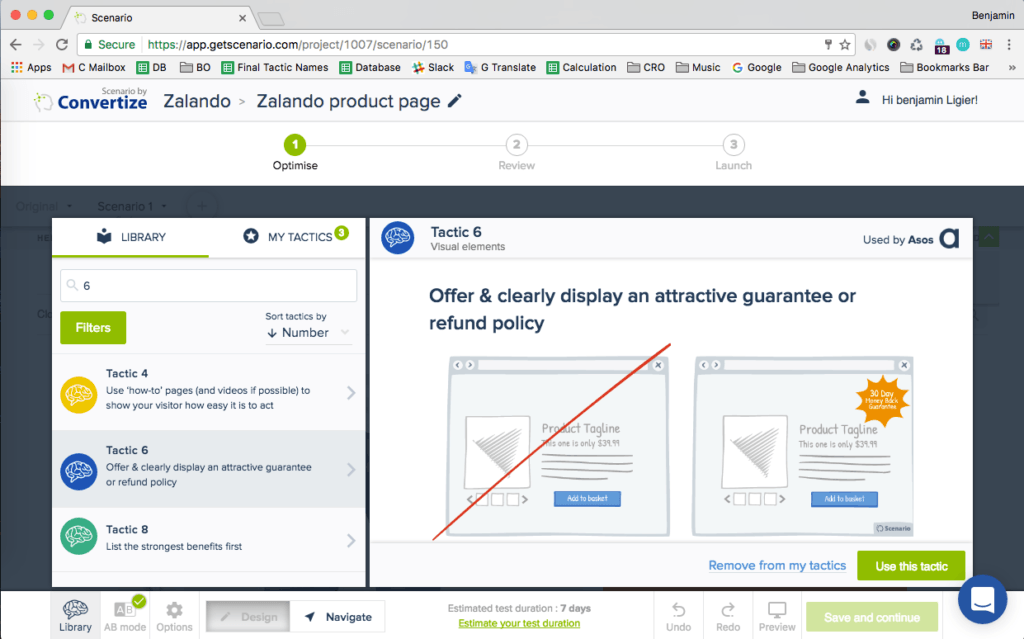
Task: Redo the last change
Action: pyautogui.click(x=728, y=617)
